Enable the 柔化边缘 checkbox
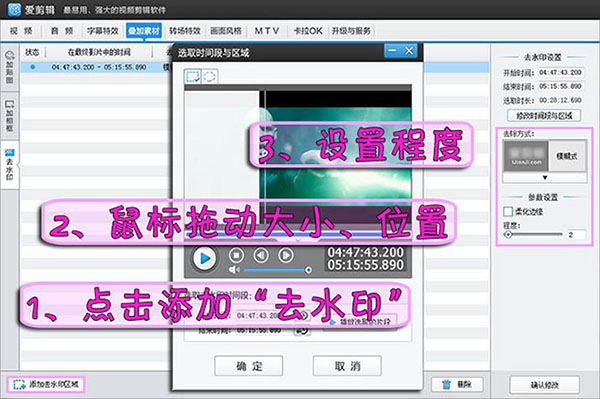Screen dimensions: 600x399 pos(508,211)
